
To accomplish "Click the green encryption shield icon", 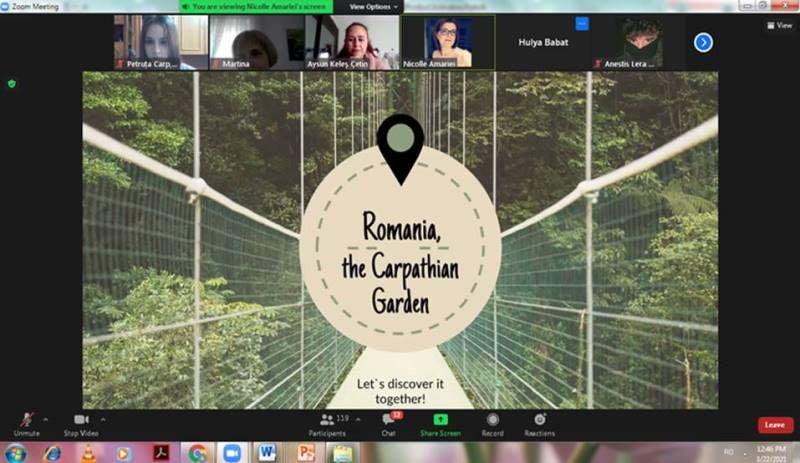I will point(11,84).
